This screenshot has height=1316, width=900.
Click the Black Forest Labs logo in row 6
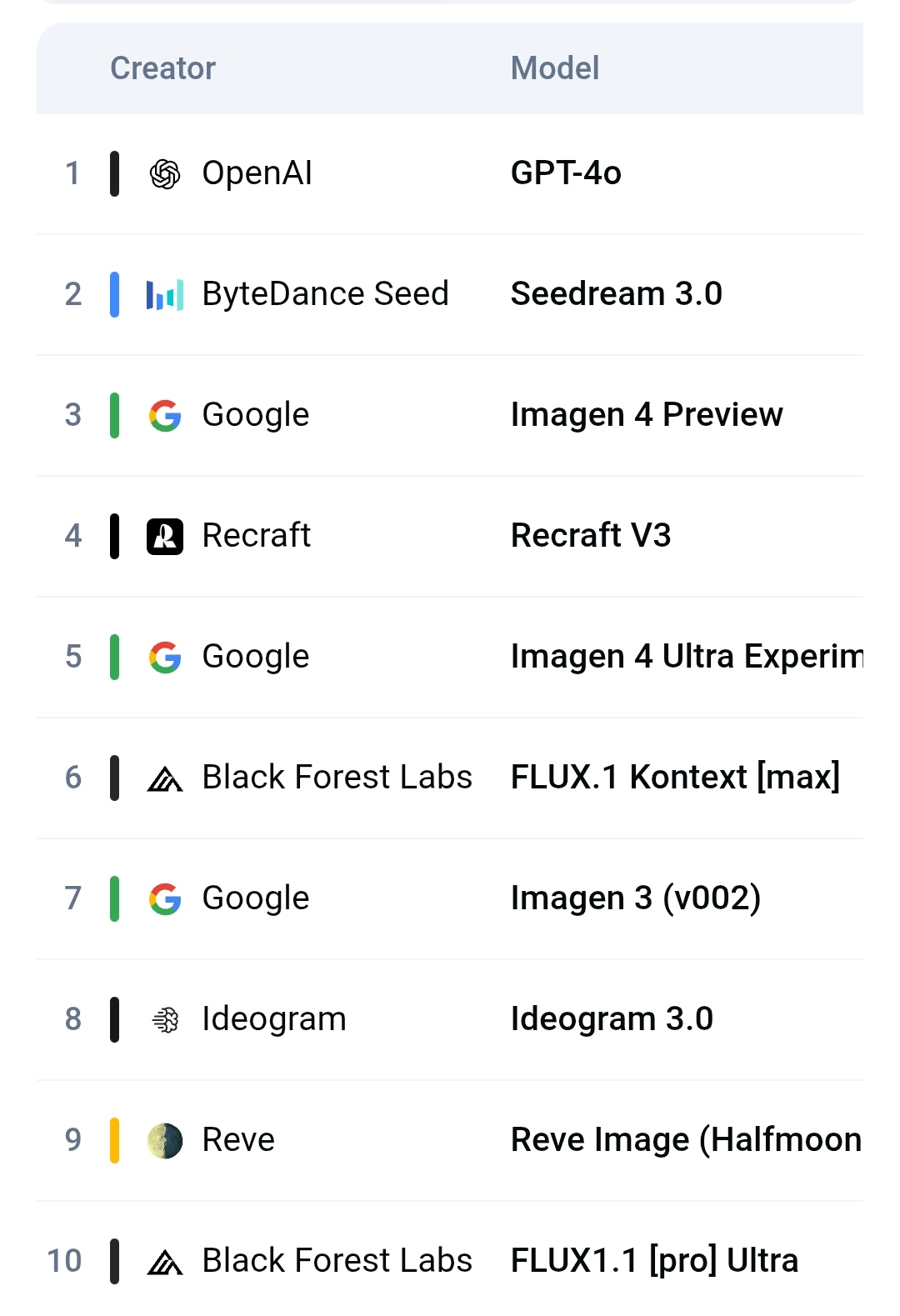(165, 778)
